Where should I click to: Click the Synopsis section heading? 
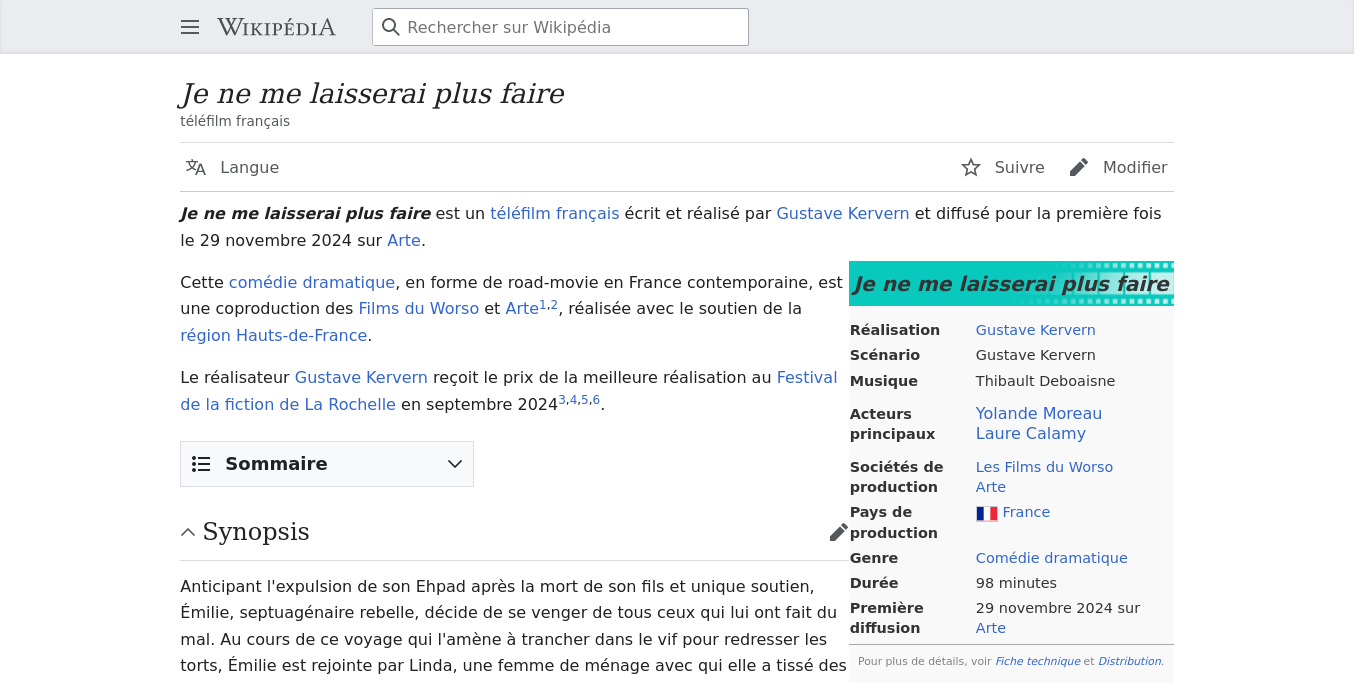point(256,532)
